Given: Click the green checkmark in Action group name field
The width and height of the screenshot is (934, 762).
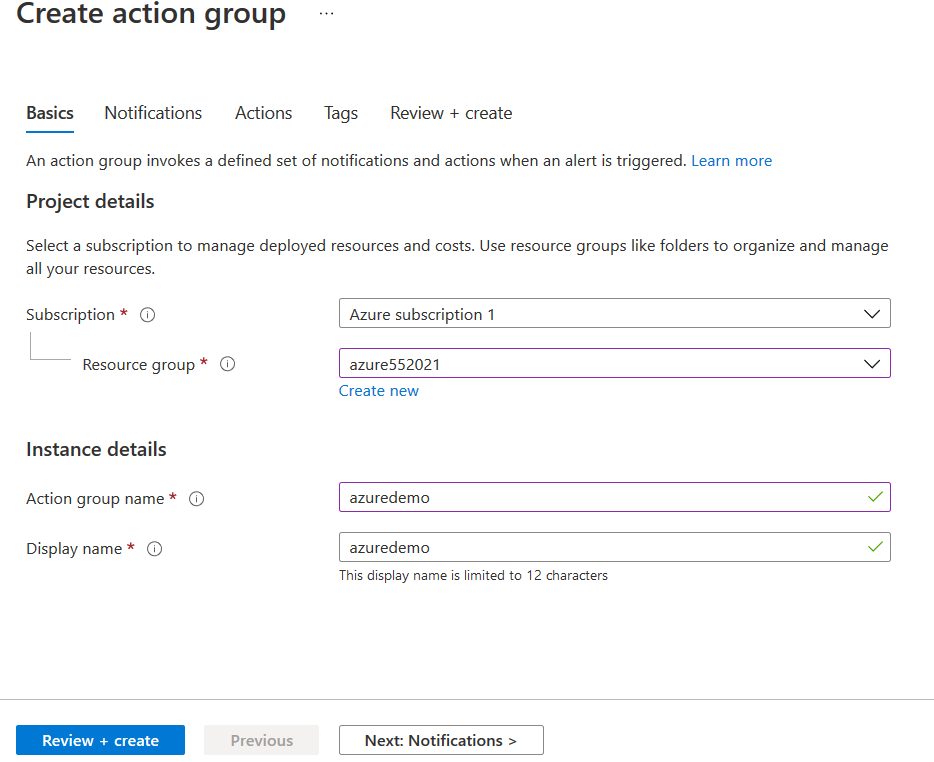Looking at the screenshot, I should pos(875,497).
